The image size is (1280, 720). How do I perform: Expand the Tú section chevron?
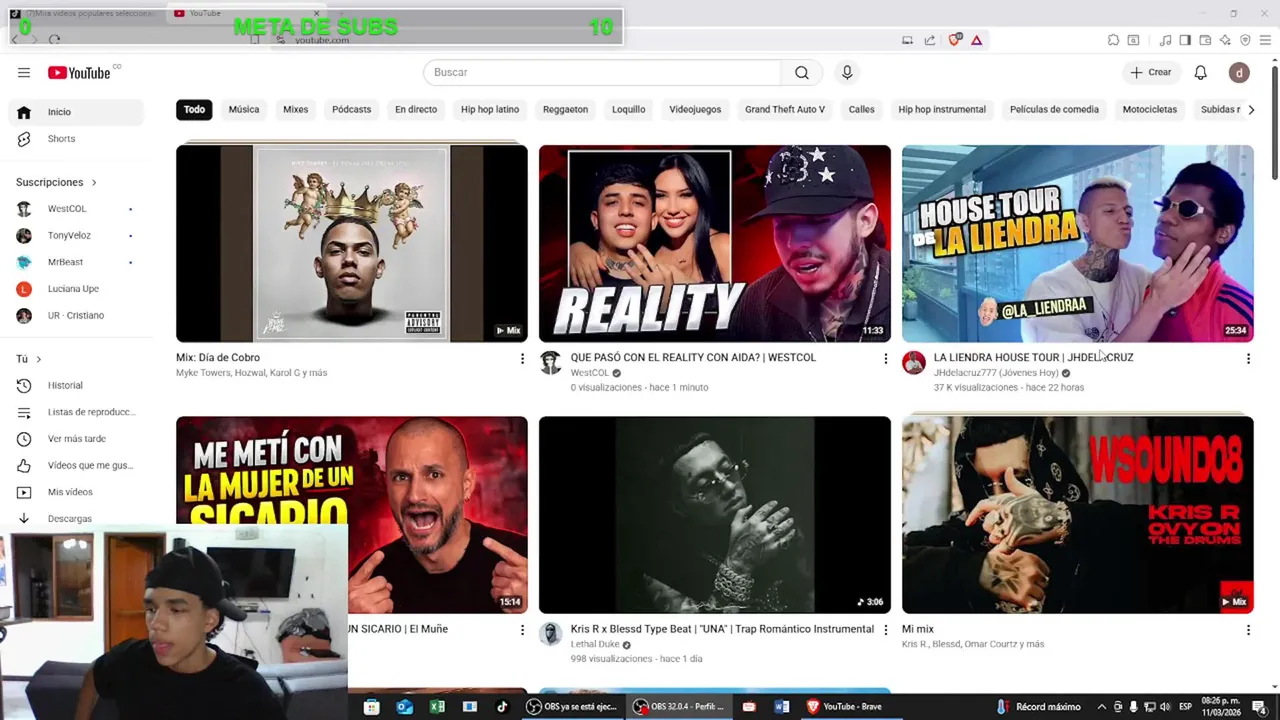[x=39, y=359]
